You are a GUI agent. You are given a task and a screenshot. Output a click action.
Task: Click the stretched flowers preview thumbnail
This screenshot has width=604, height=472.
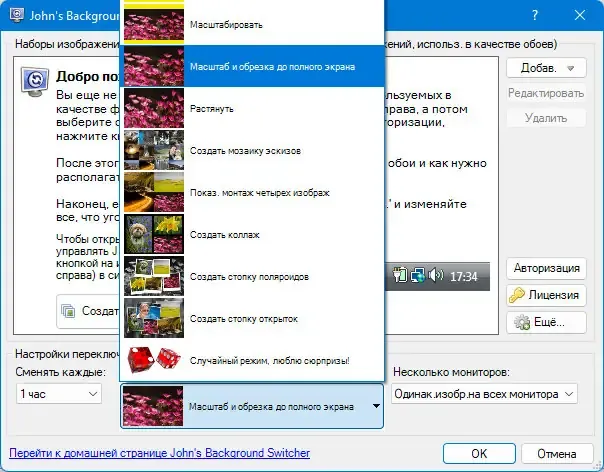[x=154, y=108]
